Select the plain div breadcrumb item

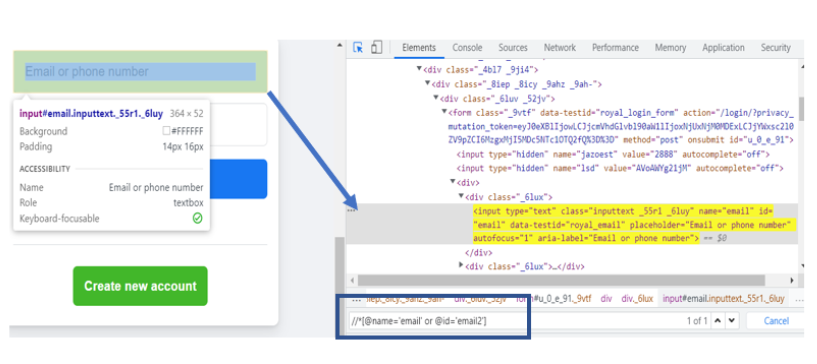point(606,299)
